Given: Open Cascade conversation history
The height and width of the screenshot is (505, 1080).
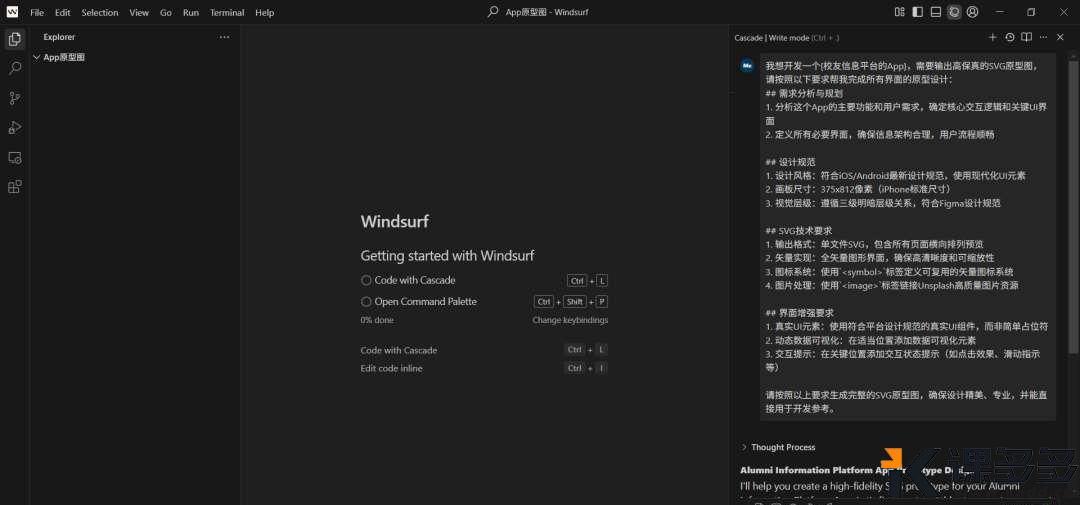Looking at the screenshot, I should coord(1010,37).
